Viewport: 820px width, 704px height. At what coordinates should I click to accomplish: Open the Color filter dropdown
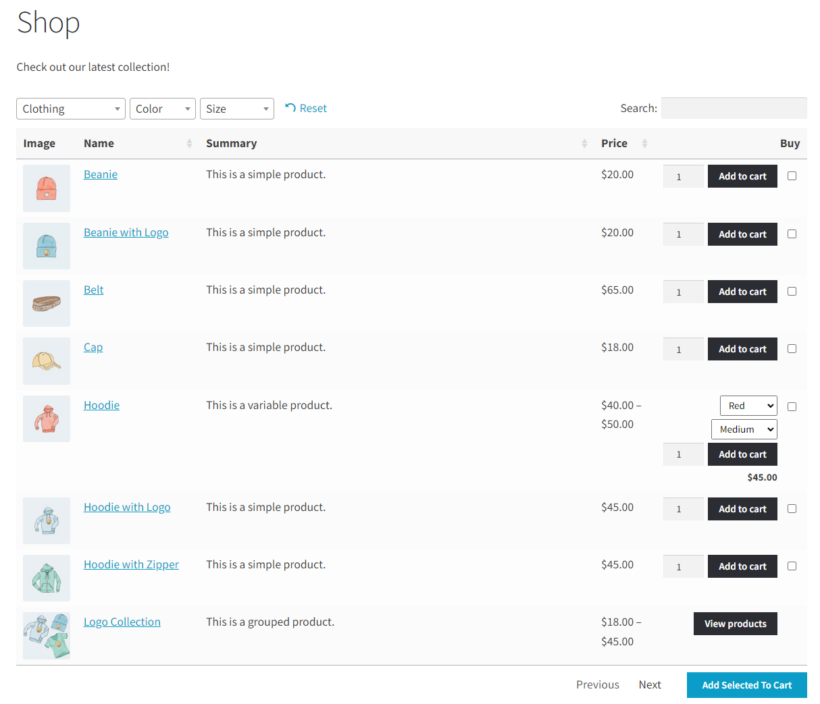[162, 108]
